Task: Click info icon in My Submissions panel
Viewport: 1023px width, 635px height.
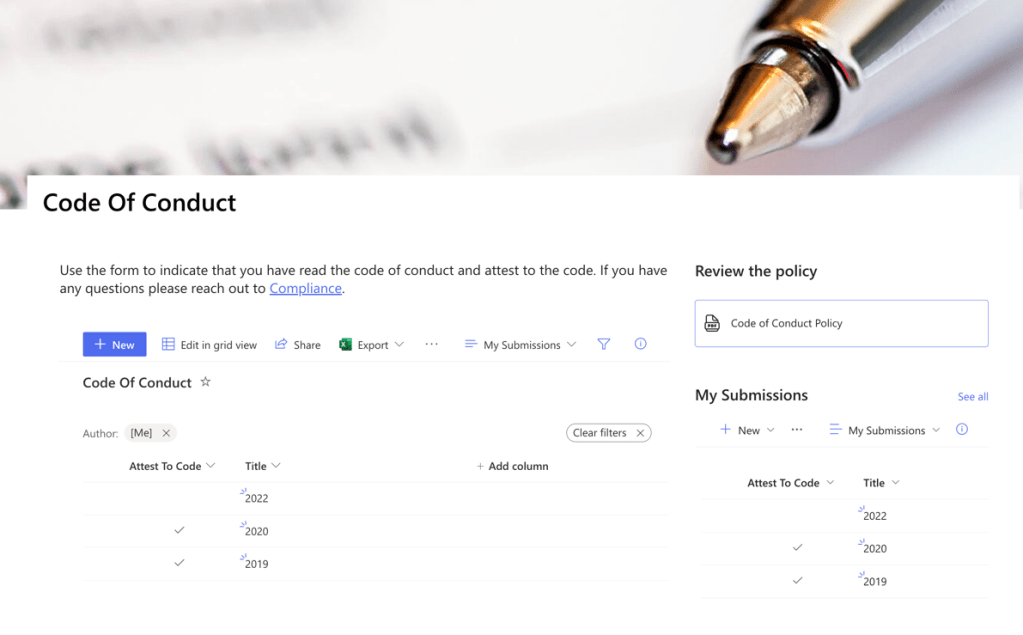Action: click(962, 430)
